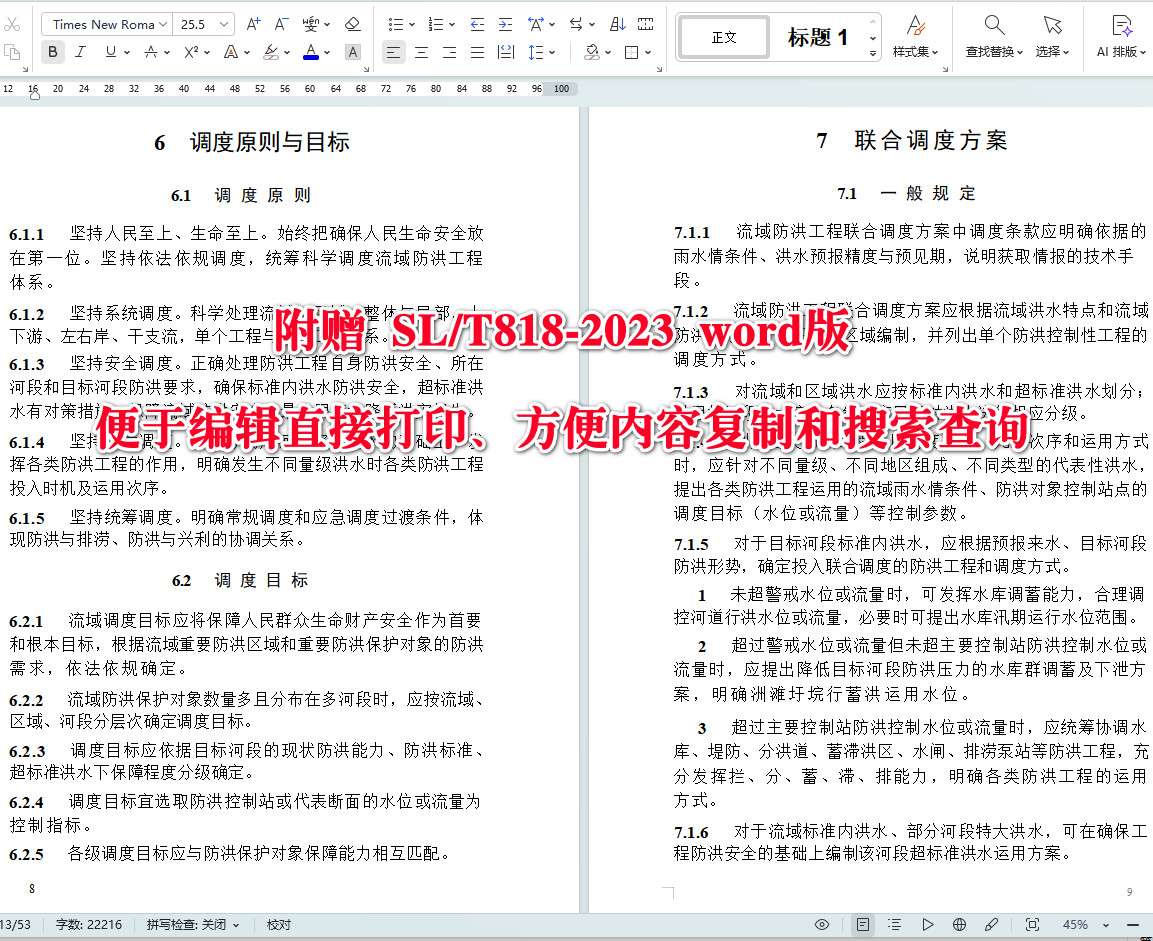This screenshot has height=941, width=1153.
Task: Select the superscript X² icon
Action: pos(191,52)
